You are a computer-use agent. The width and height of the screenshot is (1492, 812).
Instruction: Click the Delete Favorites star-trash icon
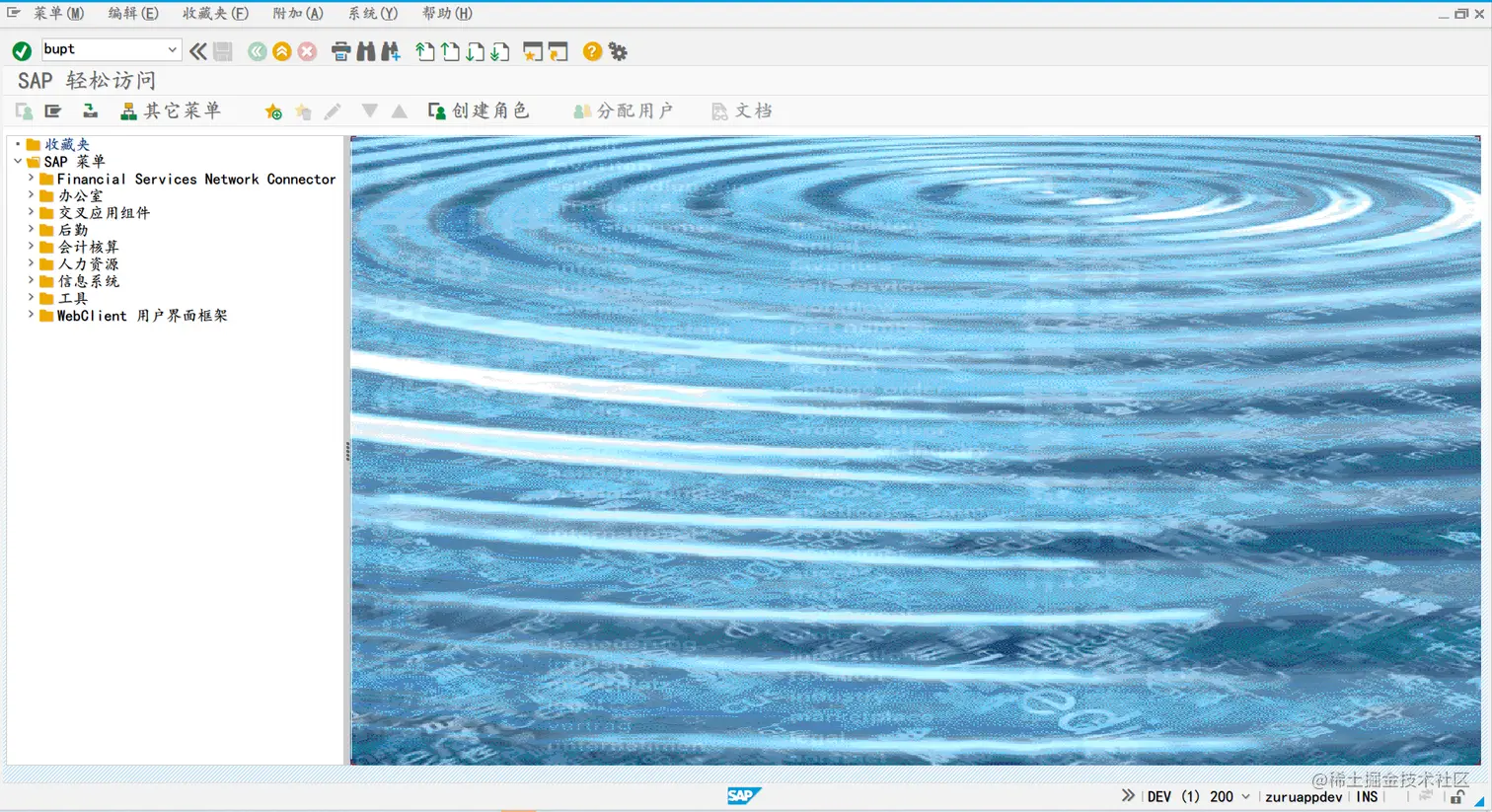click(x=304, y=111)
